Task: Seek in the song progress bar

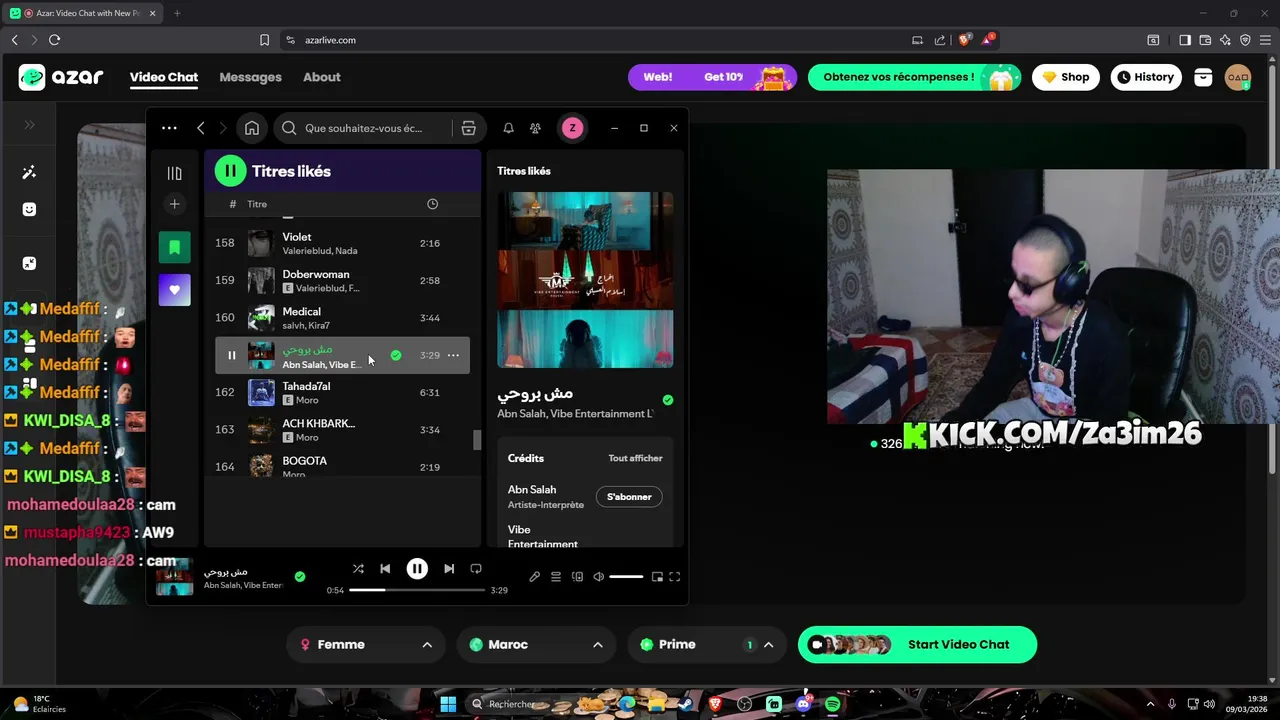Action: click(x=418, y=590)
